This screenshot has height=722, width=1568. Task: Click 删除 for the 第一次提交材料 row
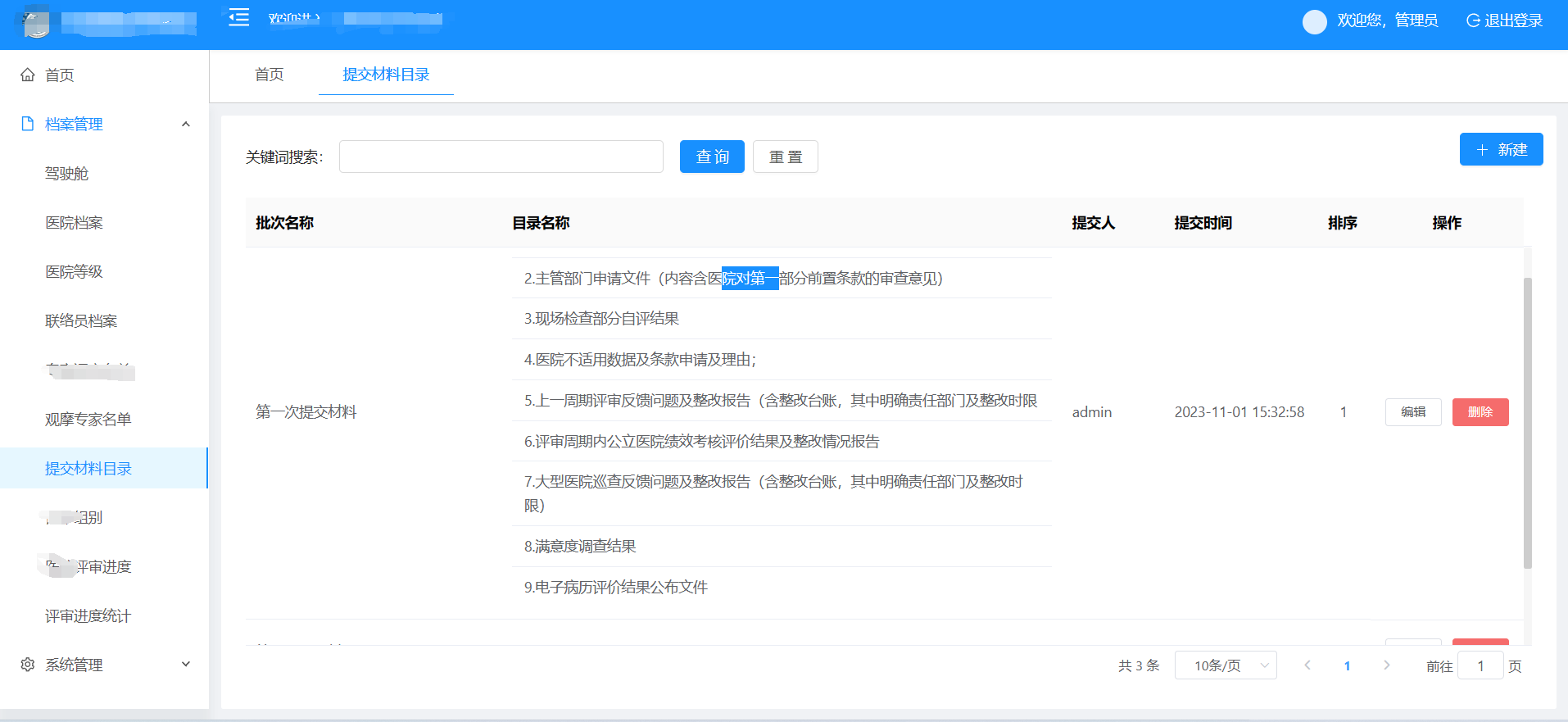click(1480, 412)
